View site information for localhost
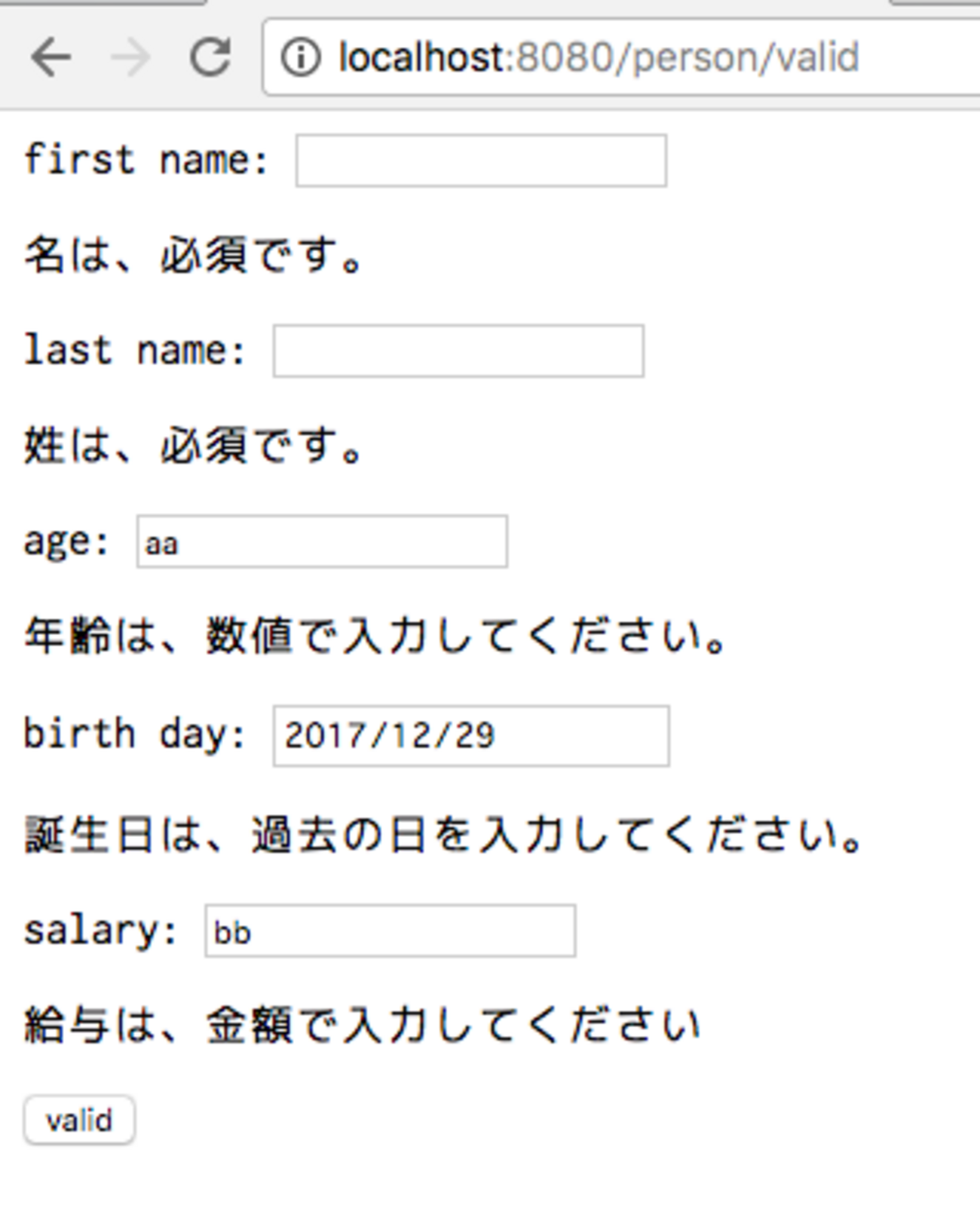The image size is (980, 1205). click(x=301, y=57)
